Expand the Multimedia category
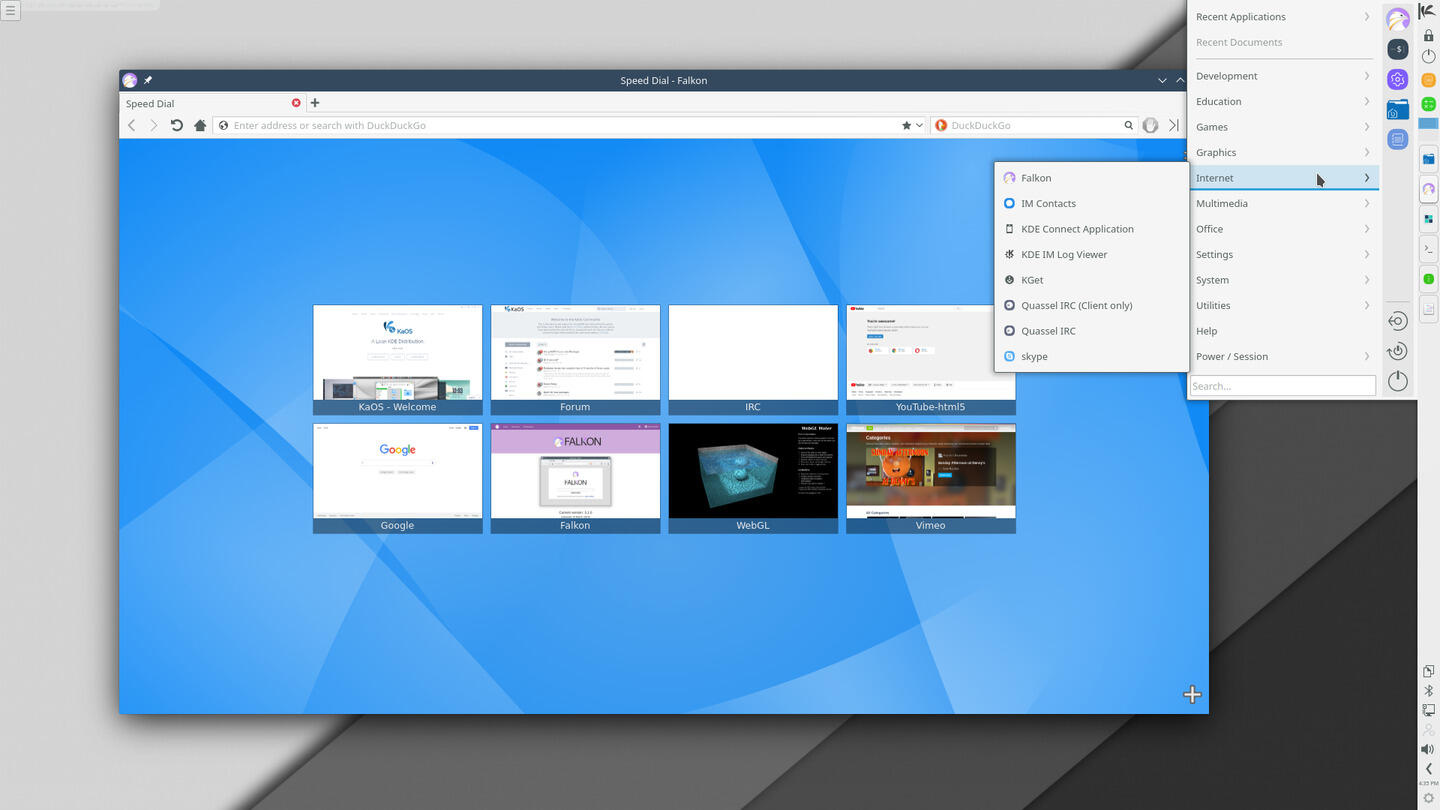The width and height of the screenshot is (1440, 810). click(1283, 203)
